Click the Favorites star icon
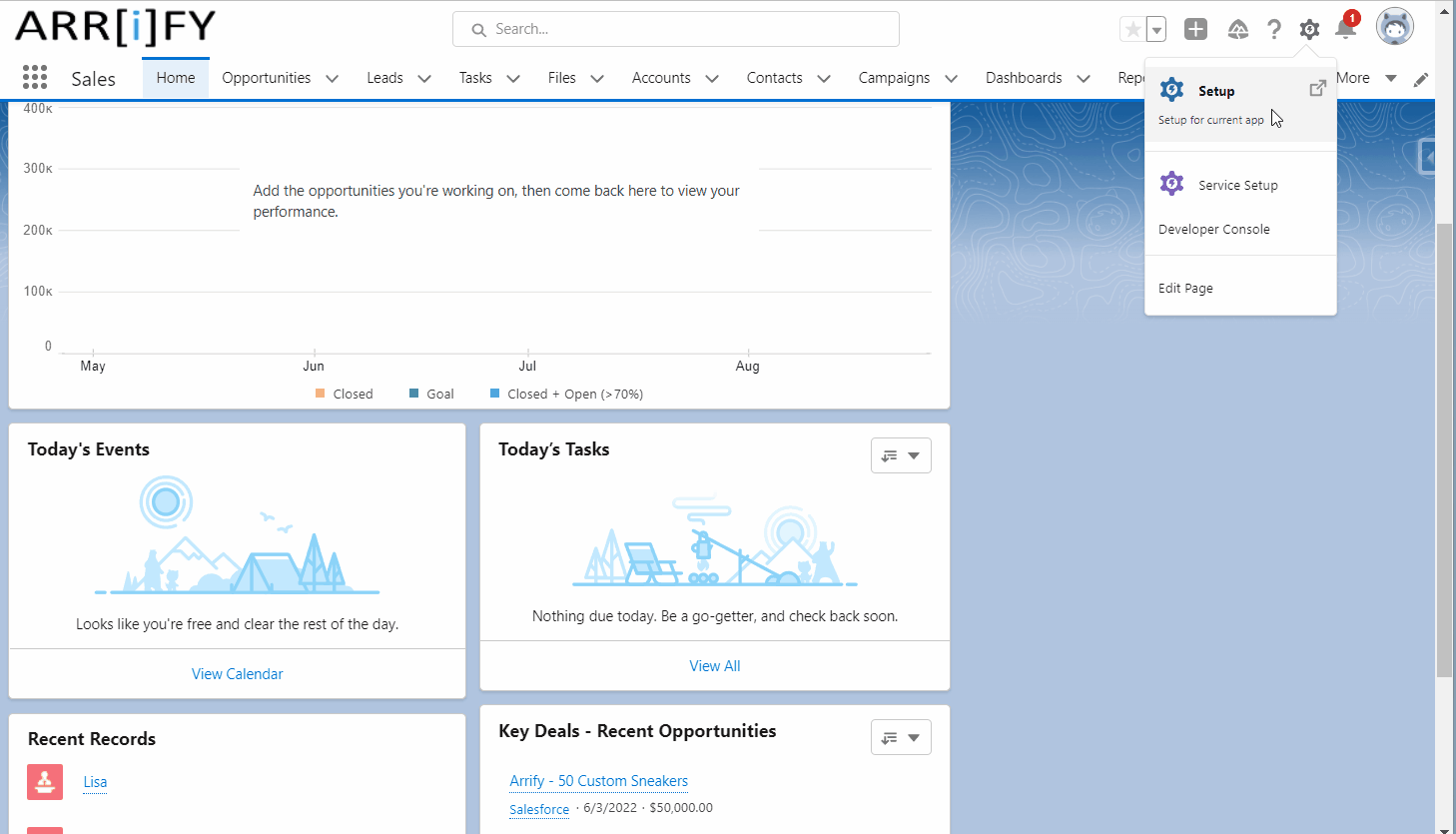The width and height of the screenshot is (1456, 834). coord(1132,30)
